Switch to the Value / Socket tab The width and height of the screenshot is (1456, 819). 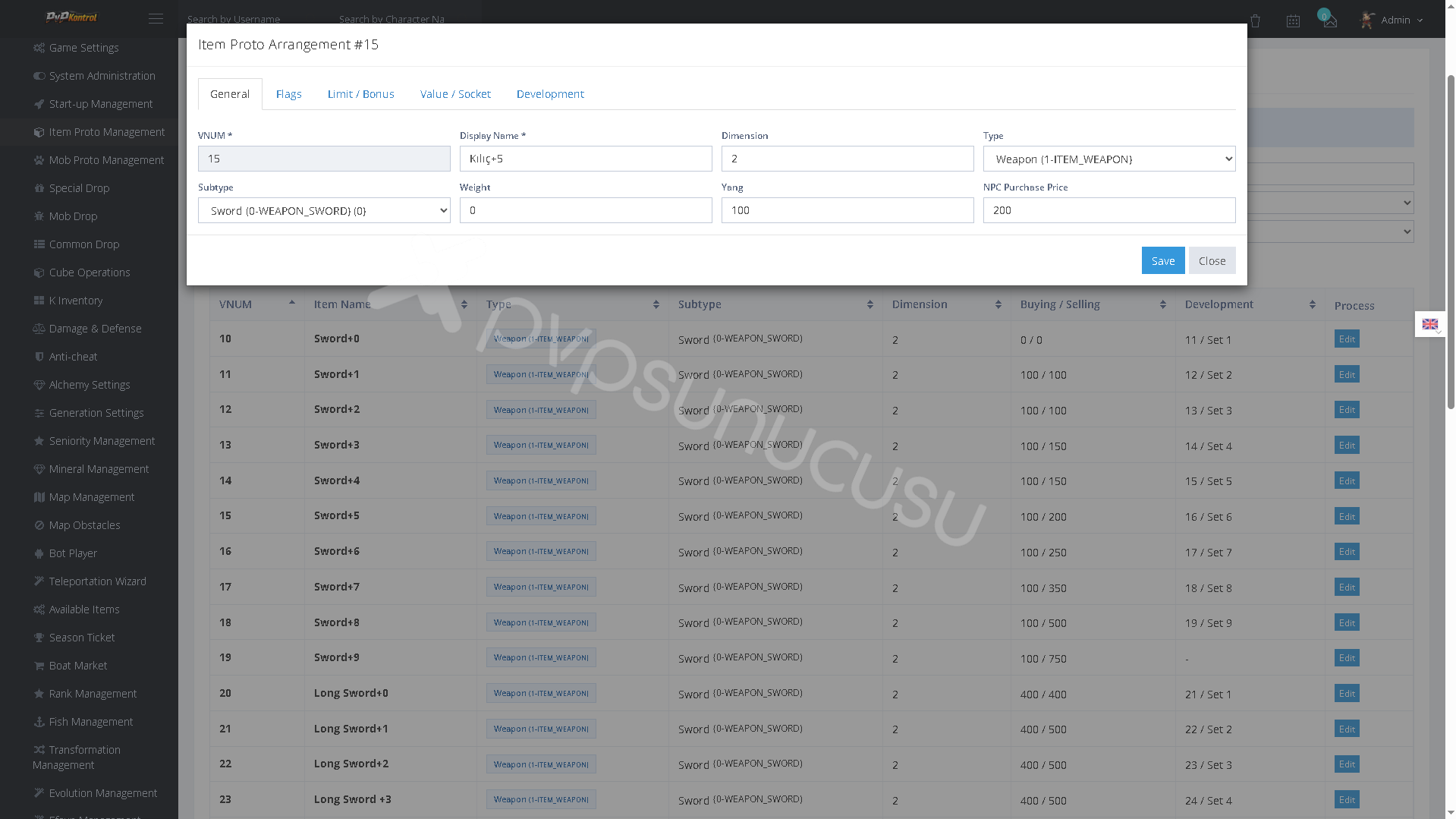coord(455,94)
